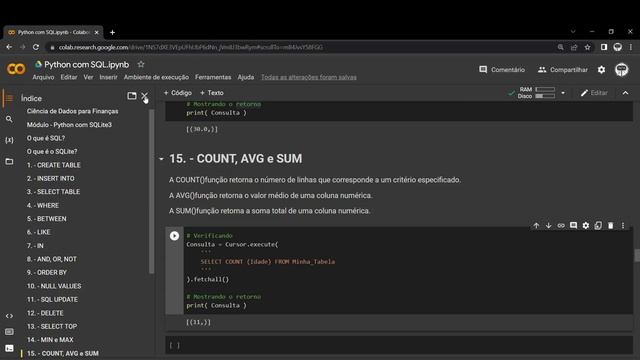Open Ferramentas menu
The height and width of the screenshot is (360, 640).
click(x=213, y=77)
